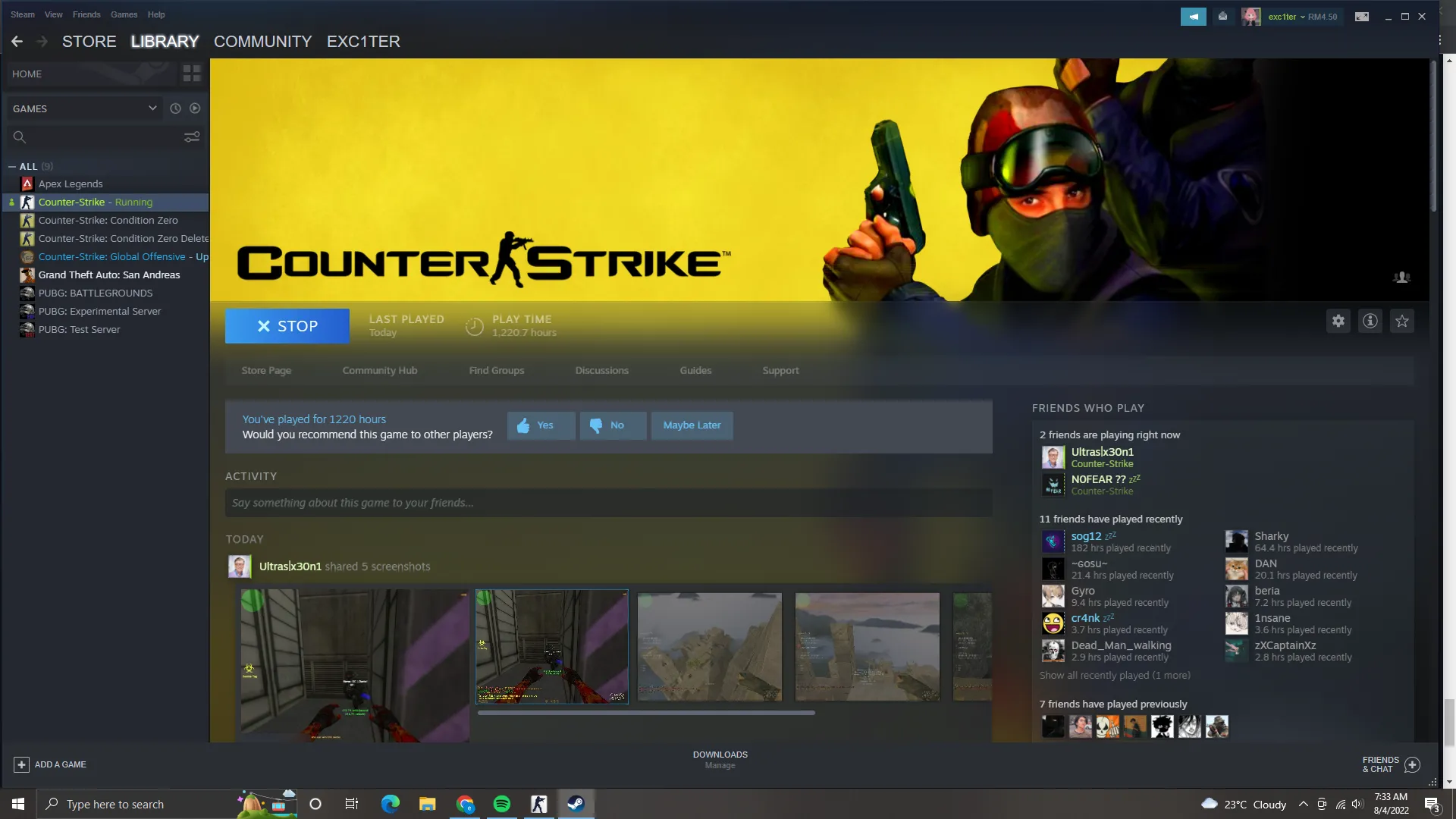Open the Community Hub link
Viewport: 1456px width, 819px height.
[x=380, y=371]
